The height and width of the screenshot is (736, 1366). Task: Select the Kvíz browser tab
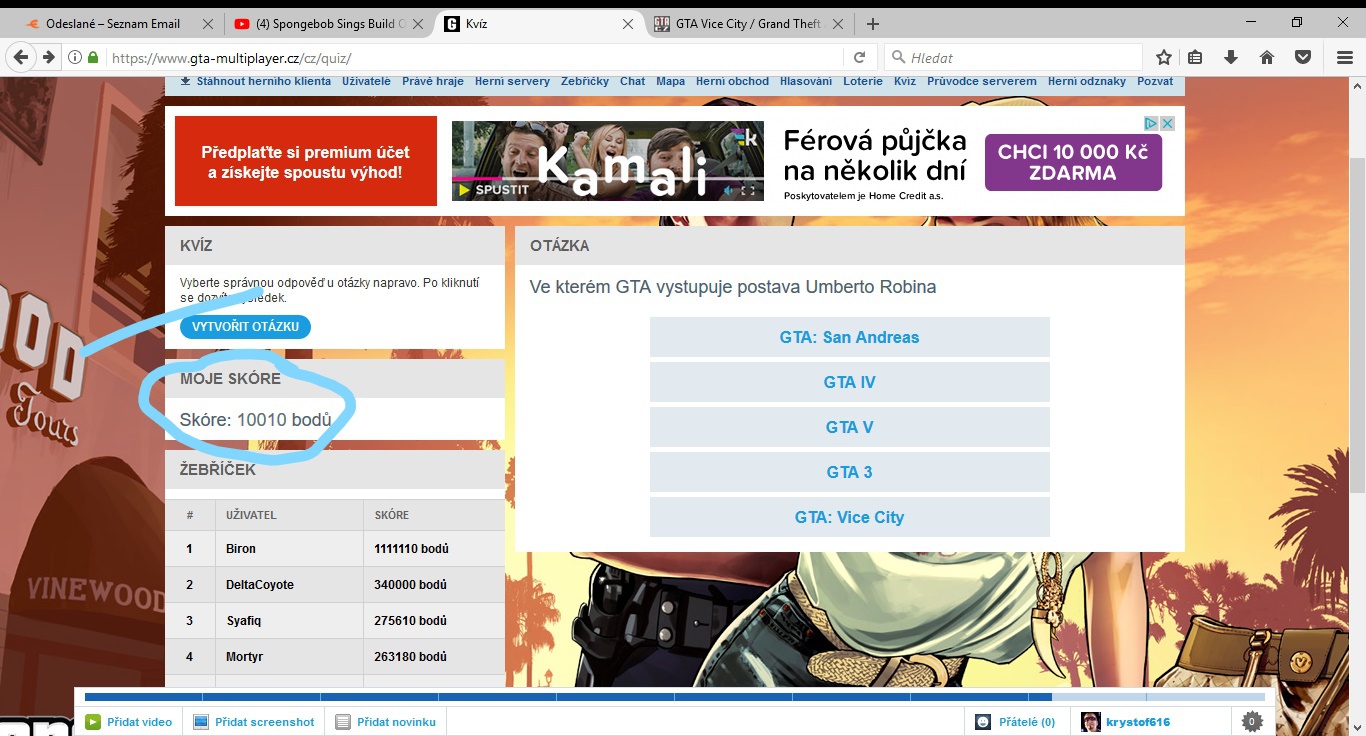(x=538, y=24)
